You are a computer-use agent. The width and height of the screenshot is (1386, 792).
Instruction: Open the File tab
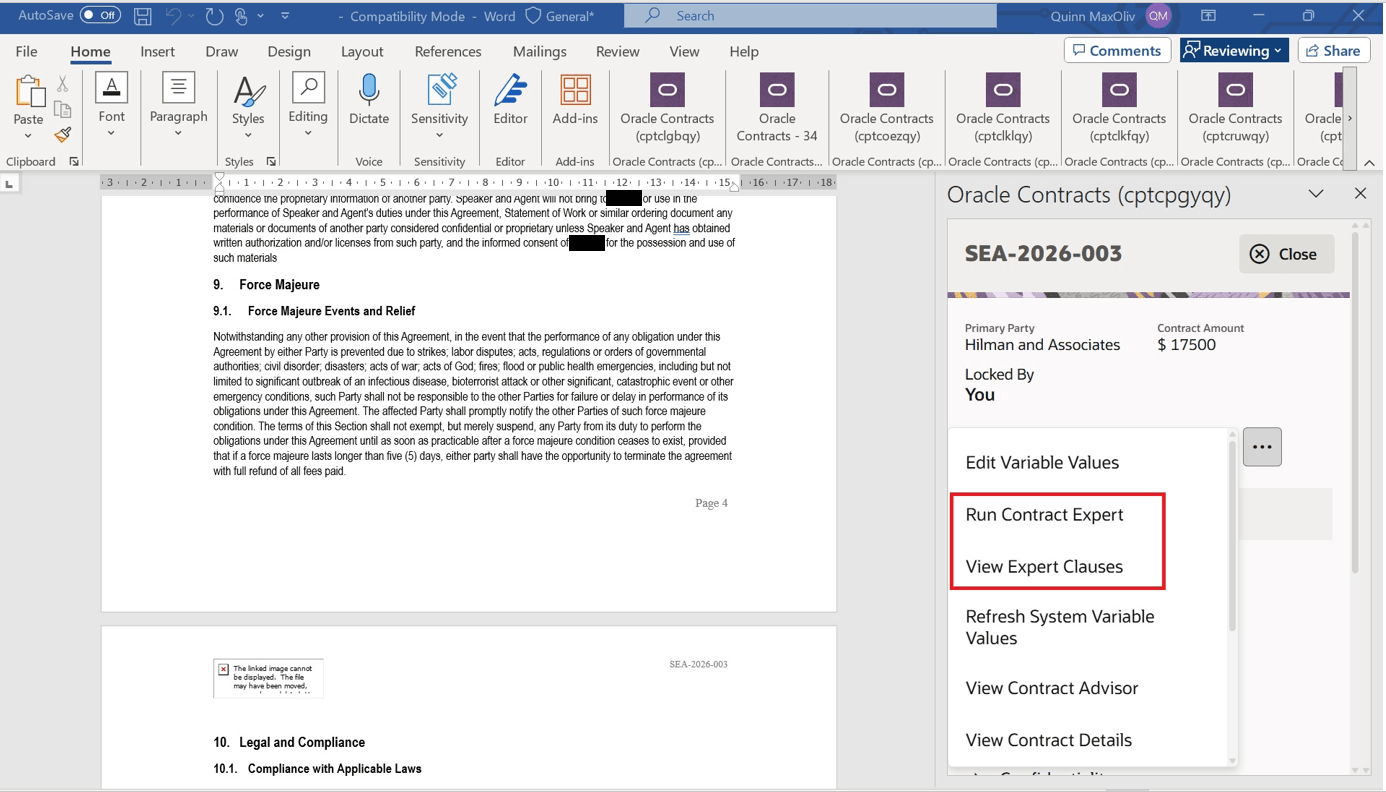(x=26, y=51)
